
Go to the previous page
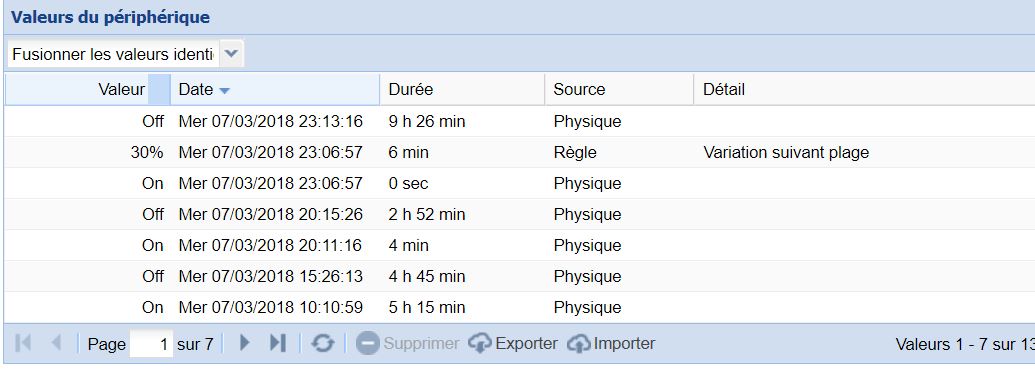coord(57,343)
